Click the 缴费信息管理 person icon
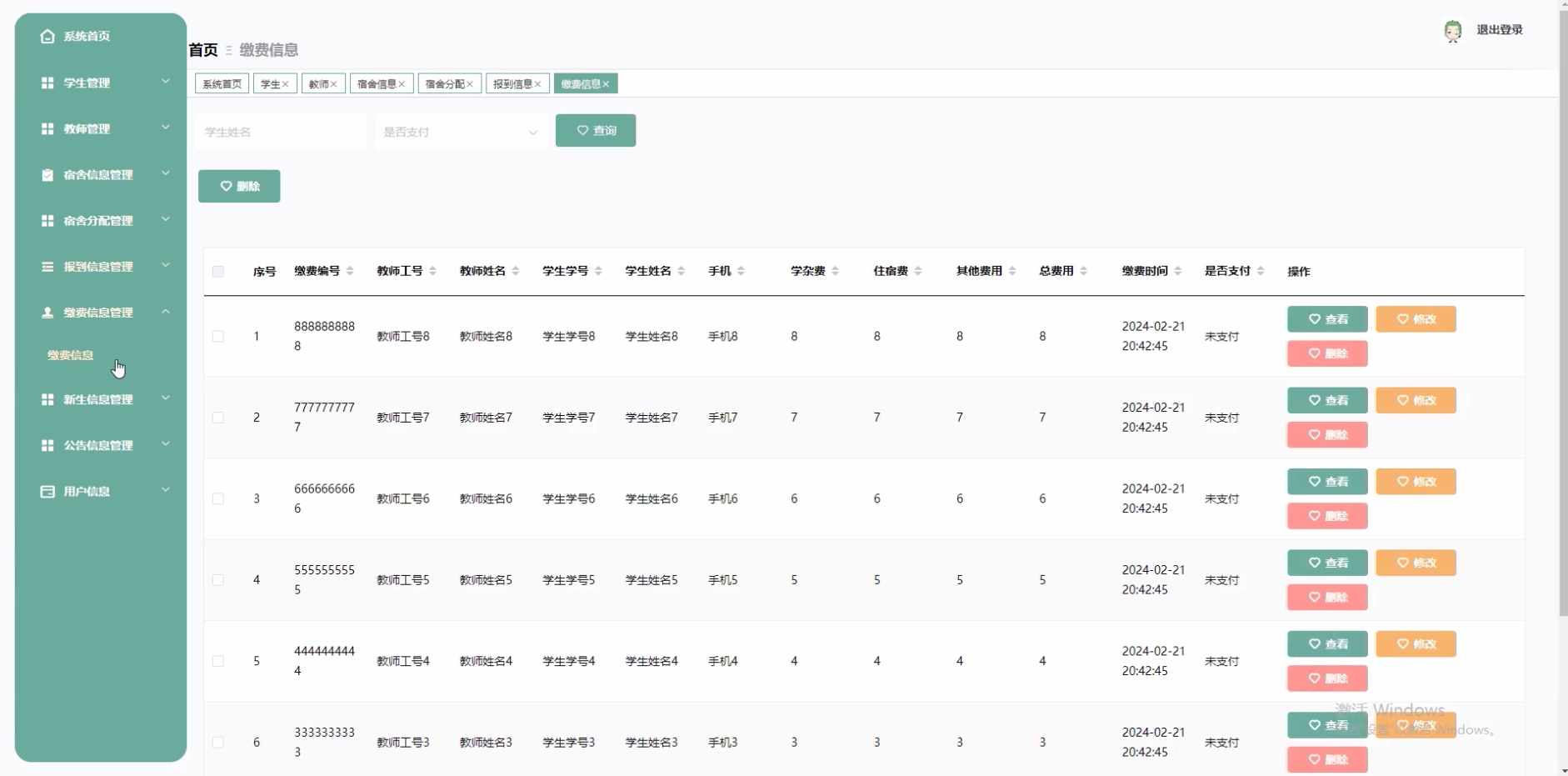The width and height of the screenshot is (1568, 776). [47, 312]
